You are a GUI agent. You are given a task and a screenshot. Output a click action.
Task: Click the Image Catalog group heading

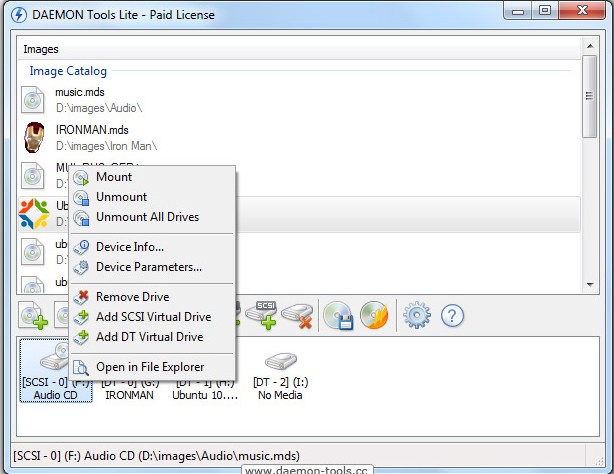(x=68, y=71)
